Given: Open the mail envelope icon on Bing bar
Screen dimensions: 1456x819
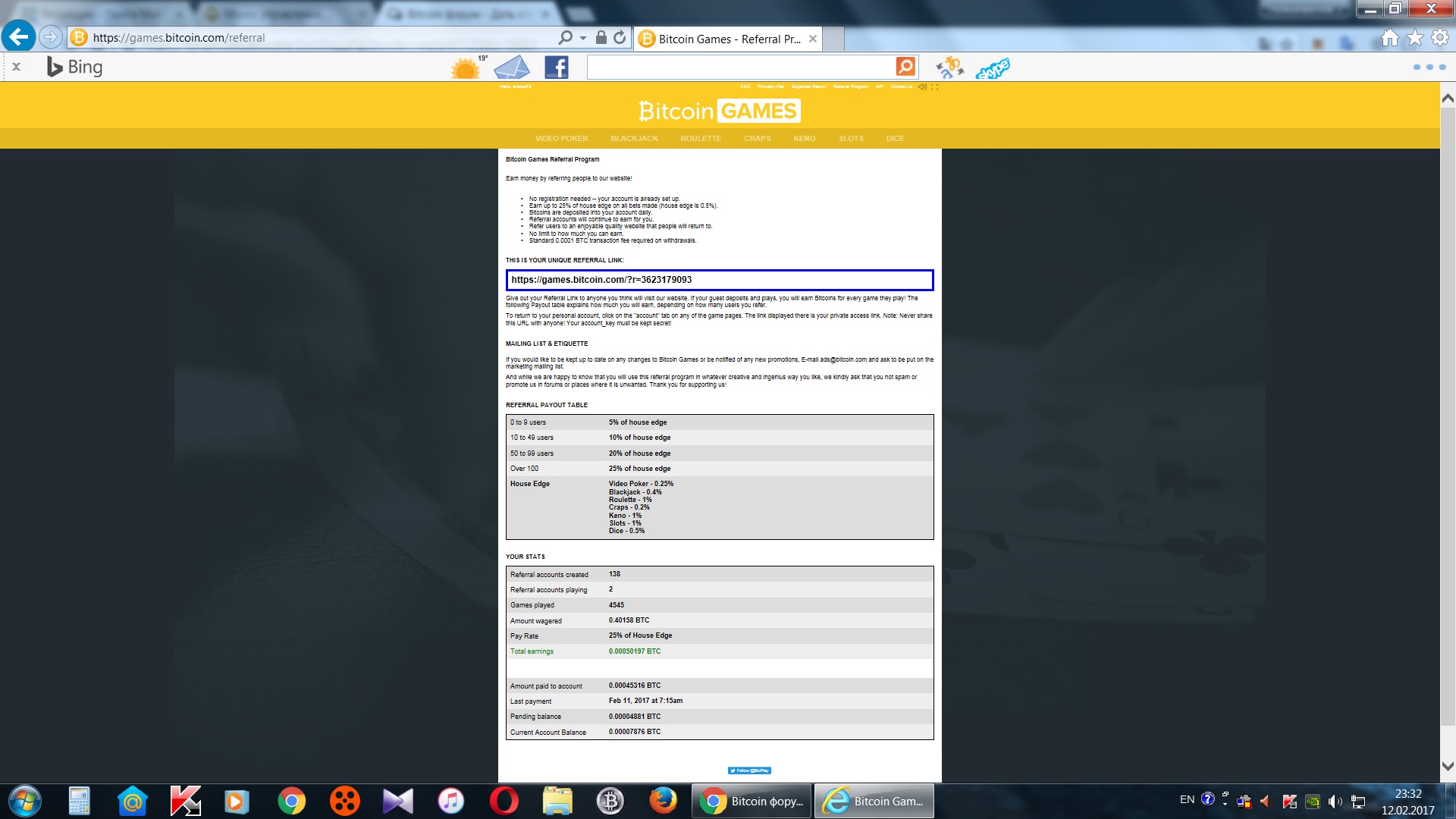Looking at the screenshot, I should pos(512,67).
